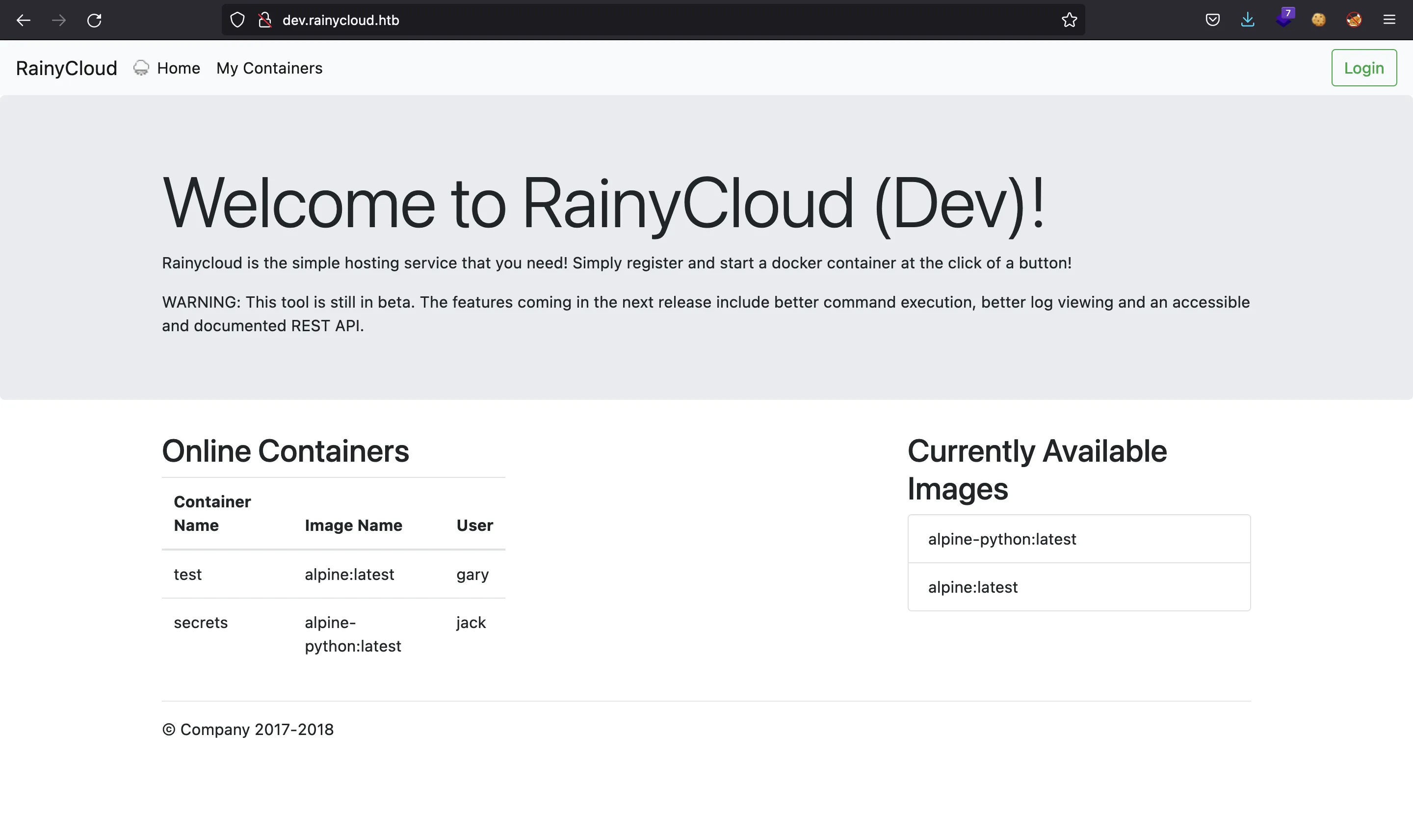Click the RainyCloud brand link
The height and width of the screenshot is (840, 1413).
[66, 68]
